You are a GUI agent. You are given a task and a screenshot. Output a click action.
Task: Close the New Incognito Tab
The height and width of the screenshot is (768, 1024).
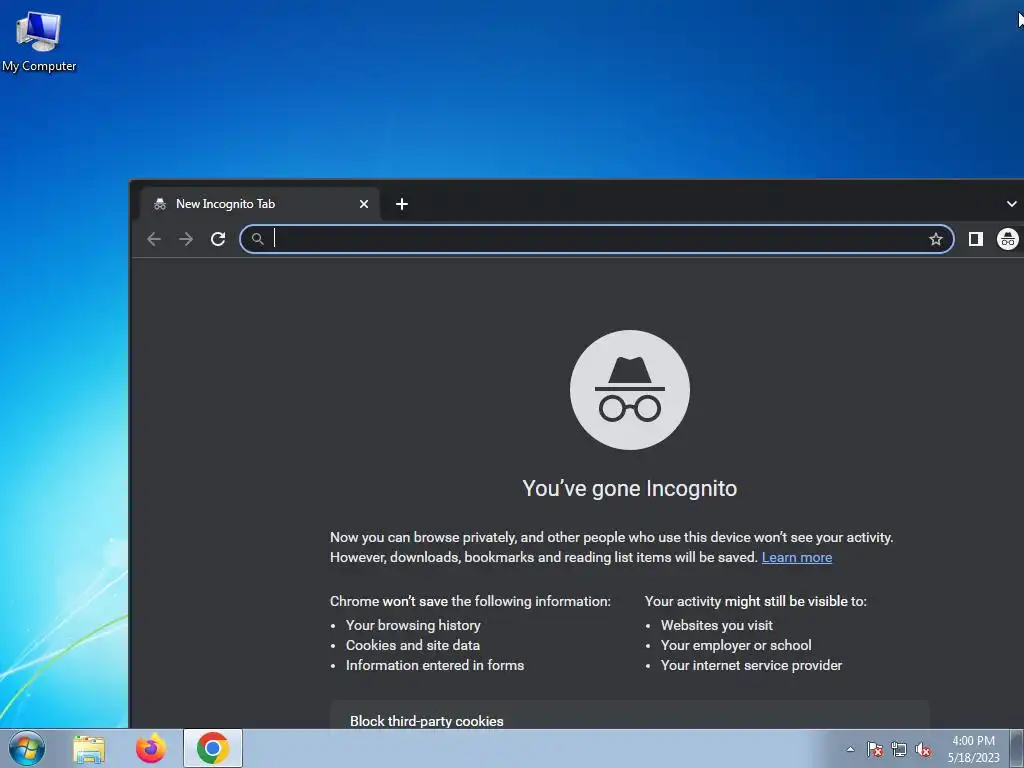(x=364, y=204)
